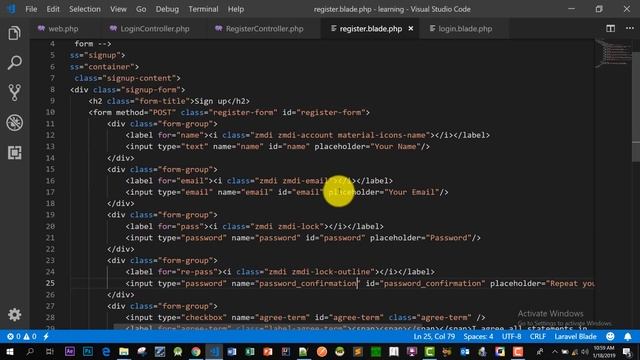Open the Source Control view
Image resolution: width=640 pixels, height=360 pixels.
(14, 93)
